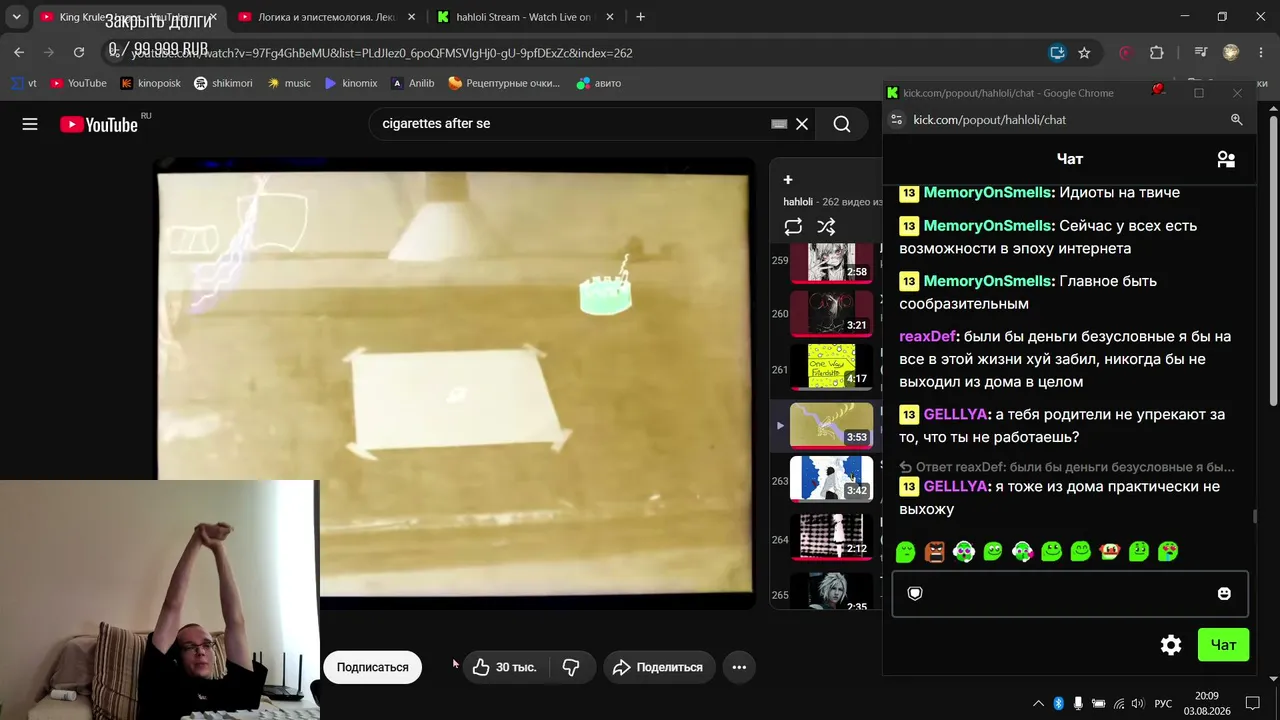Screen dimensions: 1280x720
Task: Click MemoryOnSmells username on Идиоты на твиче message
Action: [x=988, y=192]
